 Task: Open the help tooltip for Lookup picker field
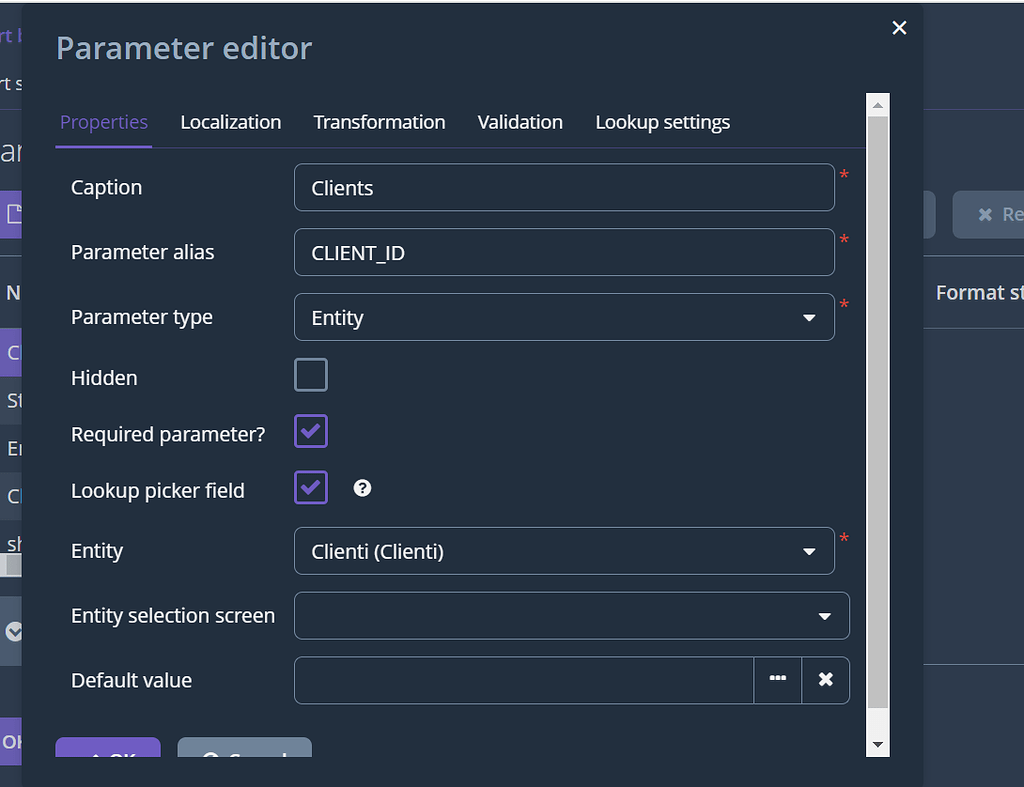tap(362, 488)
